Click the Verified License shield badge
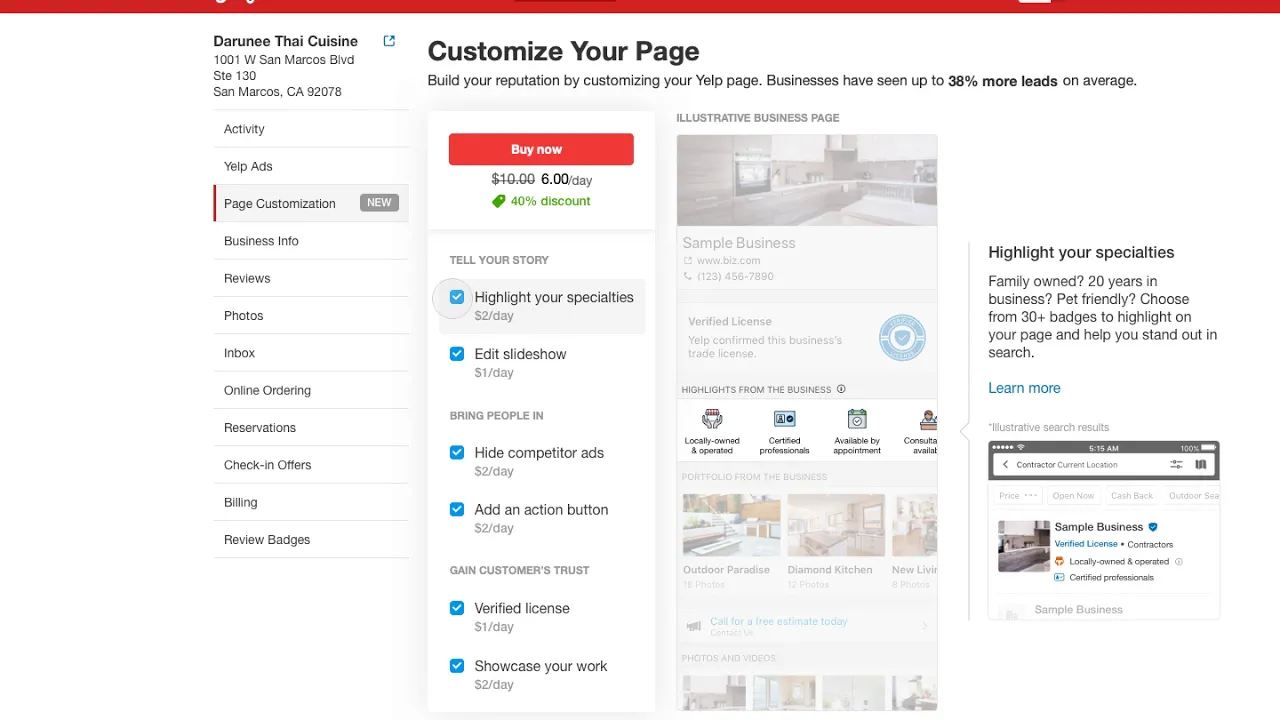The width and height of the screenshot is (1280, 720). (x=902, y=338)
